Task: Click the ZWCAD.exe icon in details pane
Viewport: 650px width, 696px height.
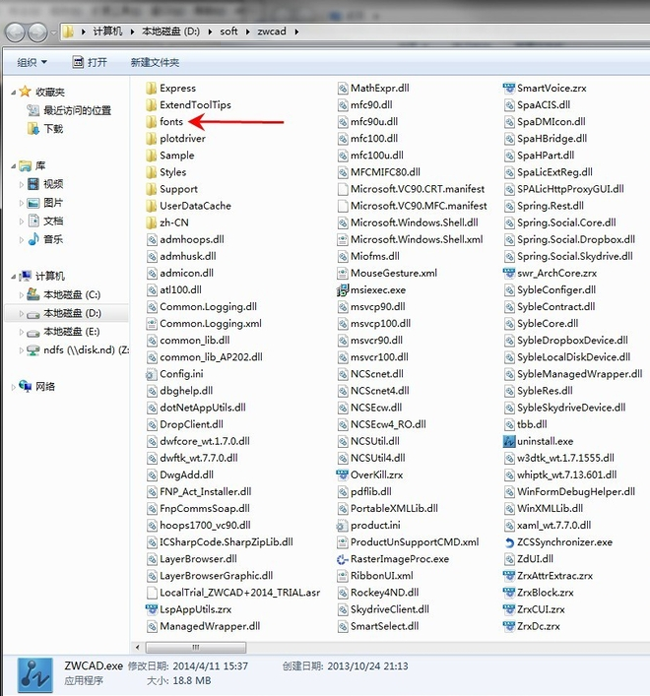Action: point(35,676)
